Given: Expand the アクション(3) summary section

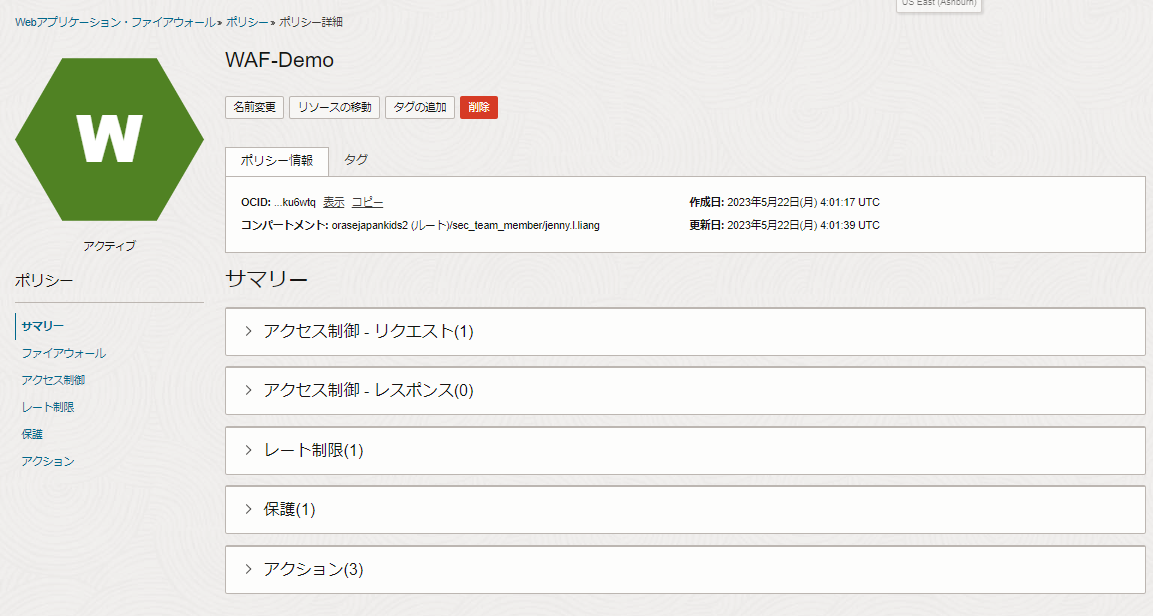Looking at the screenshot, I should point(312,570).
